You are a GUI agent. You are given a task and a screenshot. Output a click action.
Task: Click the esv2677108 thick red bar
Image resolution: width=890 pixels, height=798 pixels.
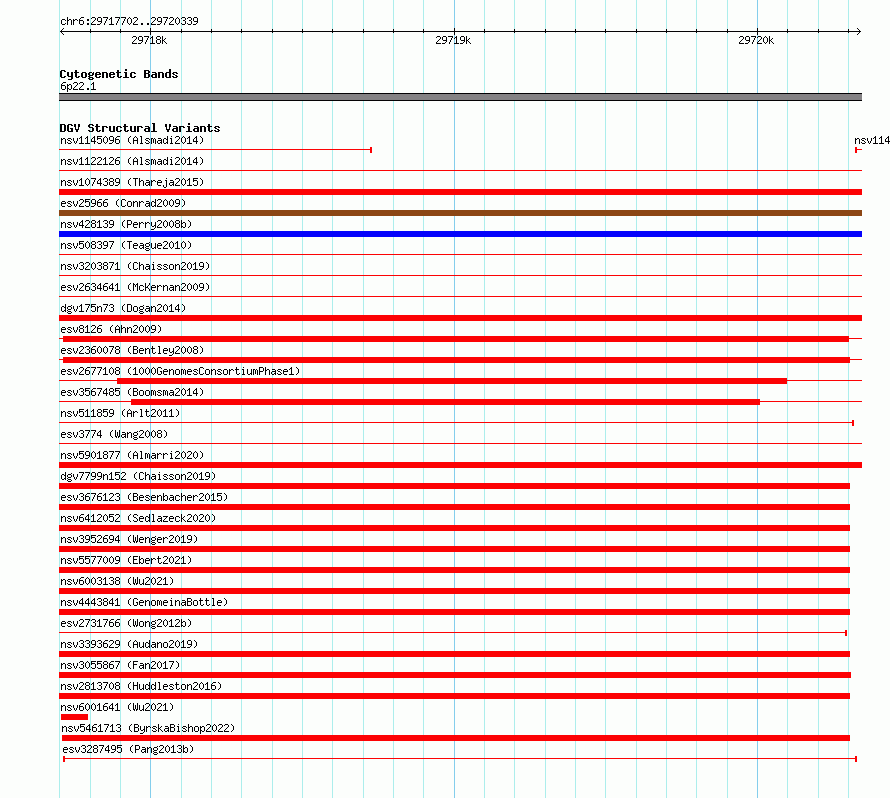[x=452, y=381]
